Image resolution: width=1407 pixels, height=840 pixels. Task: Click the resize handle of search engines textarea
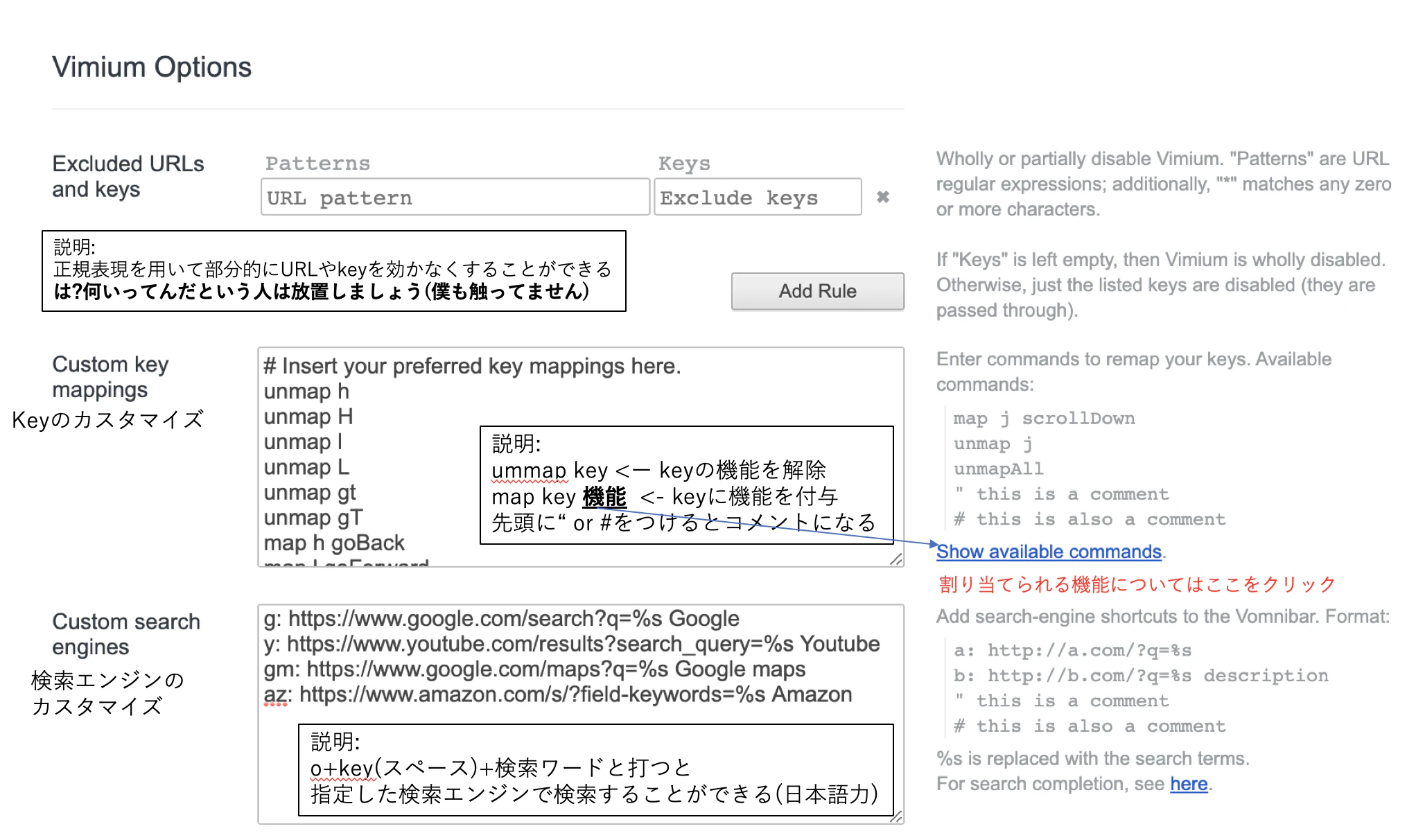click(x=896, y=816)
